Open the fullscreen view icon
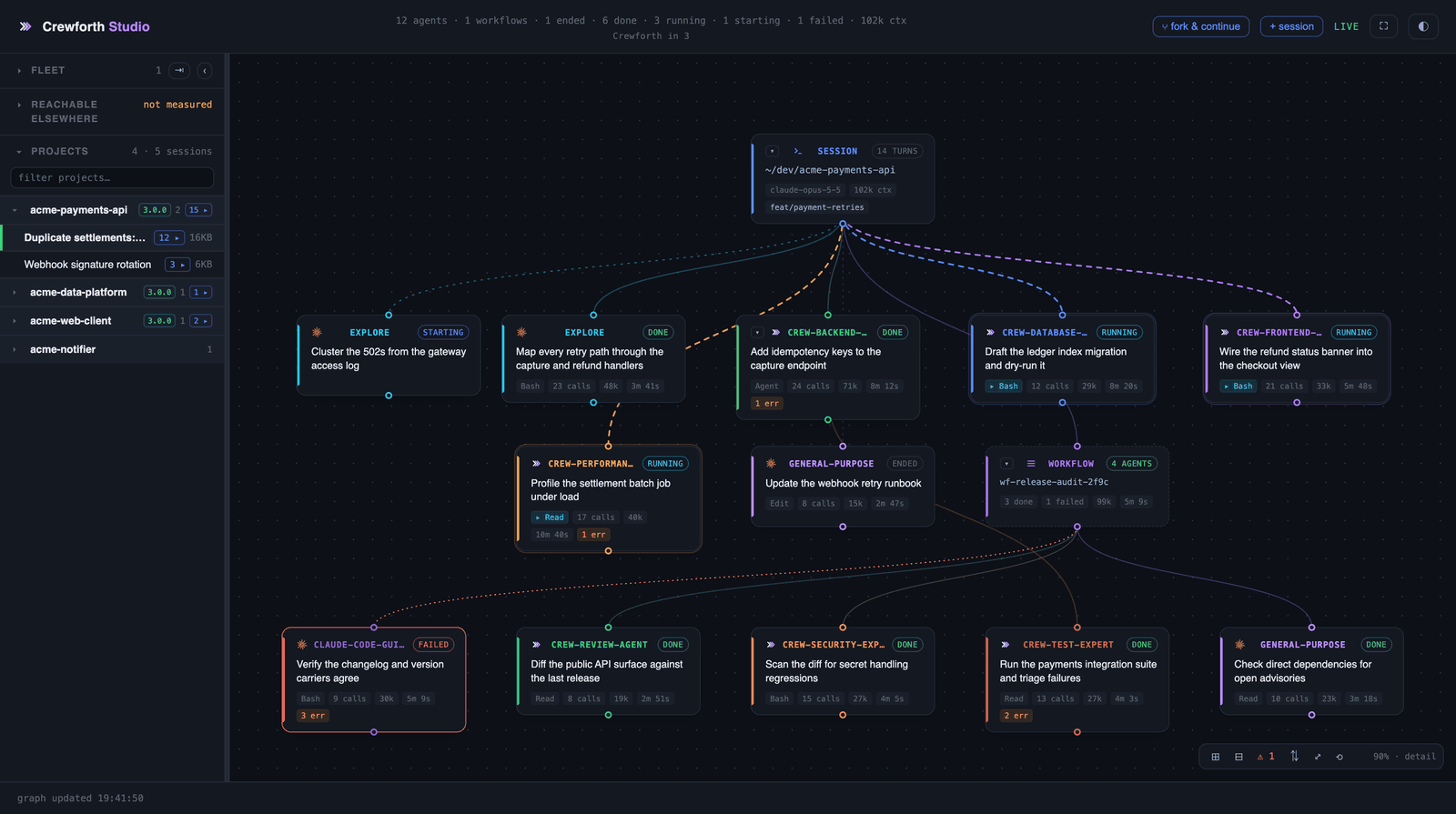The image size is (1456, 814). click(1384, 26)
